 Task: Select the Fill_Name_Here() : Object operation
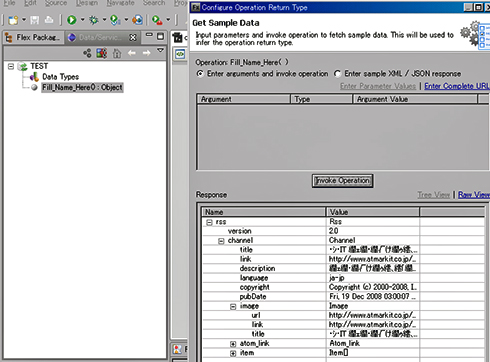[82, 87]
